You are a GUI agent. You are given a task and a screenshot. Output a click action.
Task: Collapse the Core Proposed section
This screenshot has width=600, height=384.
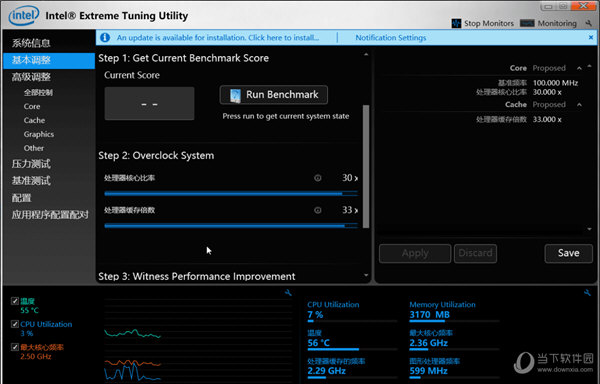click(x=579, y=68)
